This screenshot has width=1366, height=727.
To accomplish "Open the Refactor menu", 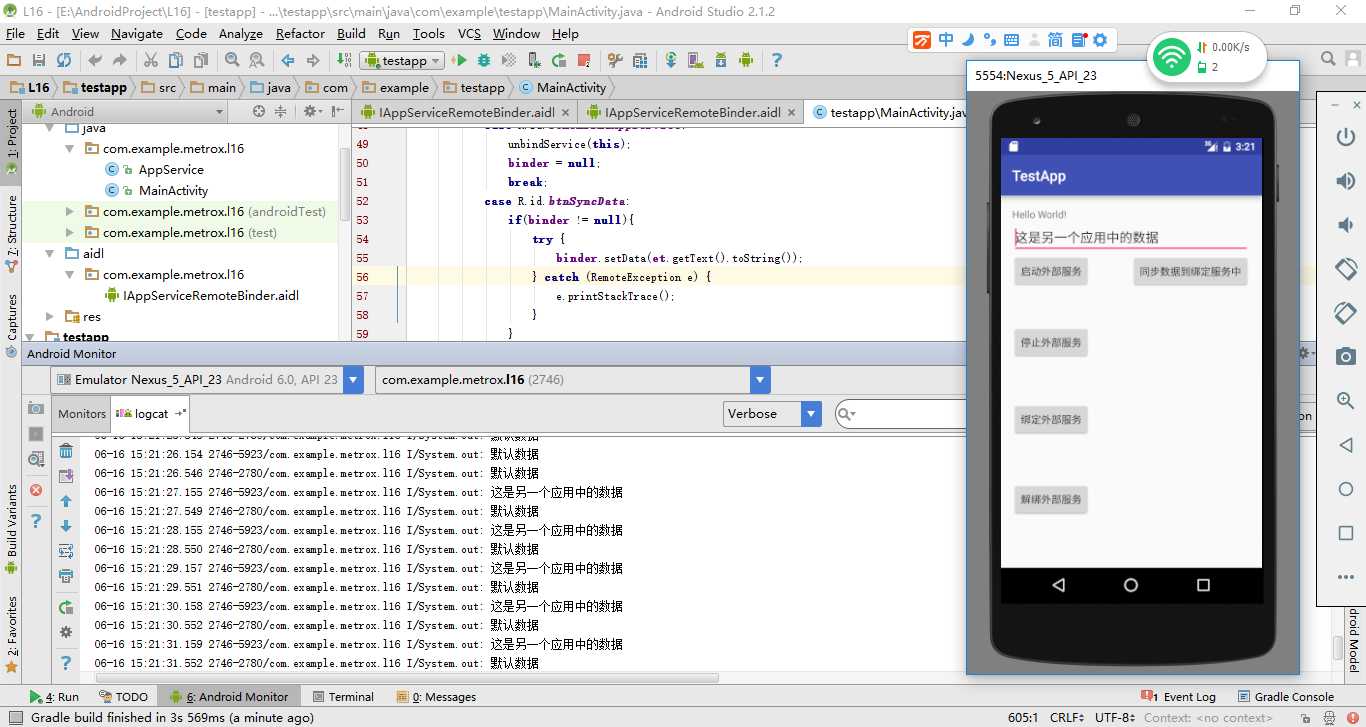I will coord(300,33).
